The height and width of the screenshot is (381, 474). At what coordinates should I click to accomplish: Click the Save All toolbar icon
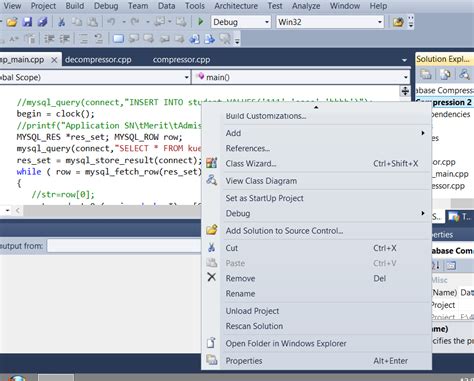coord(43,22)
